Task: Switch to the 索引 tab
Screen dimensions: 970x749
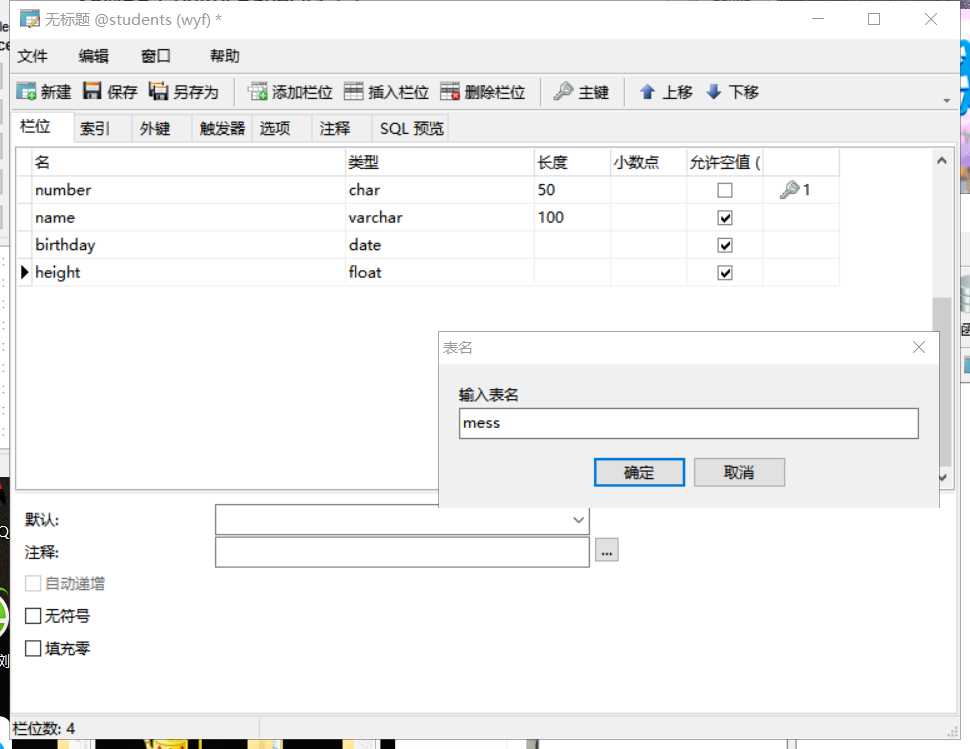Action: click(95, 128)
